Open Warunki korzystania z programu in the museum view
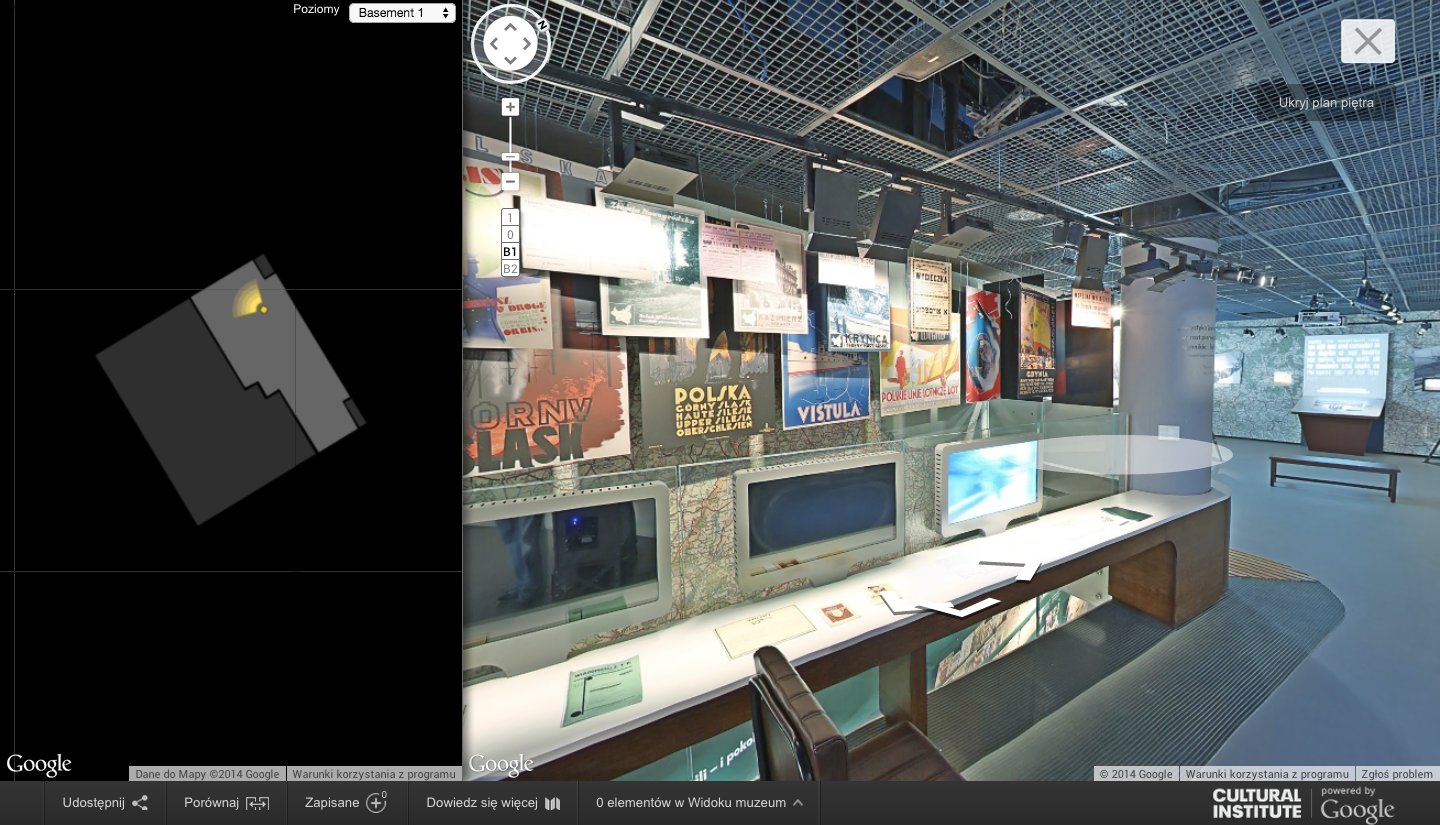 1267,774
